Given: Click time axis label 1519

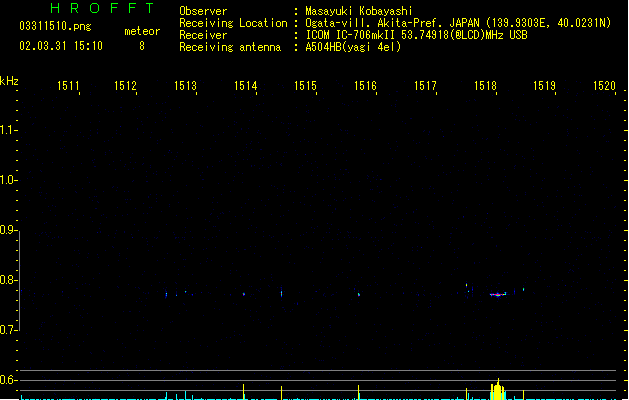Looking at the screenshot, I should tap(544, 86).
